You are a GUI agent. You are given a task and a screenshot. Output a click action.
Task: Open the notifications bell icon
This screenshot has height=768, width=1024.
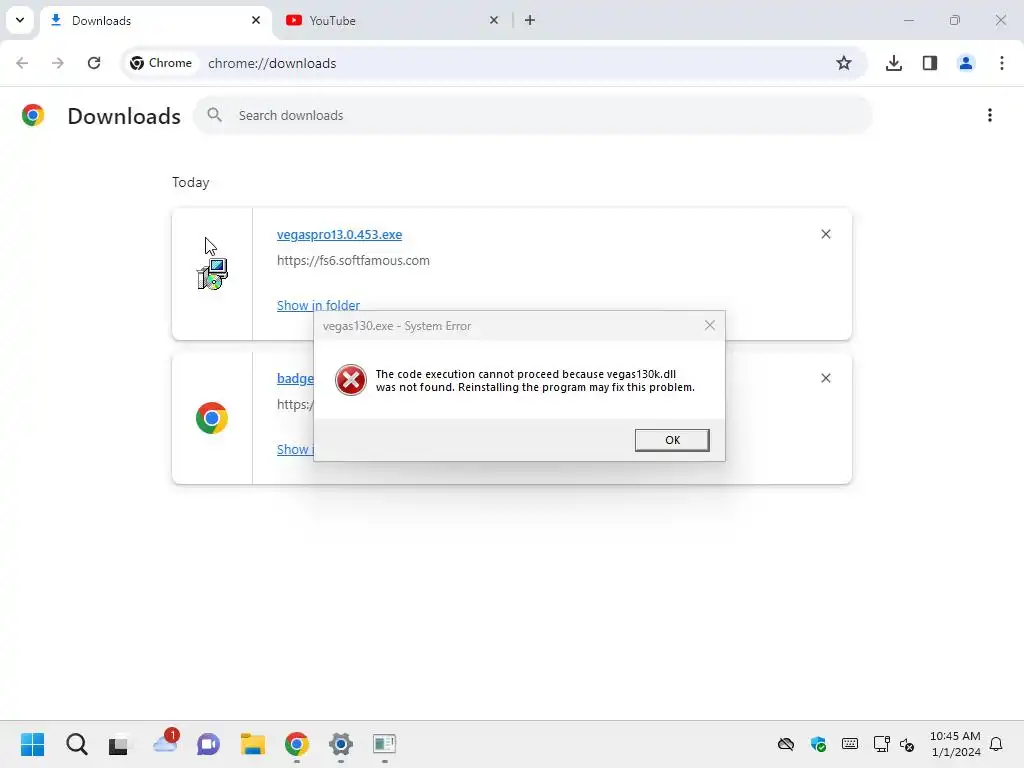[996, 744]
